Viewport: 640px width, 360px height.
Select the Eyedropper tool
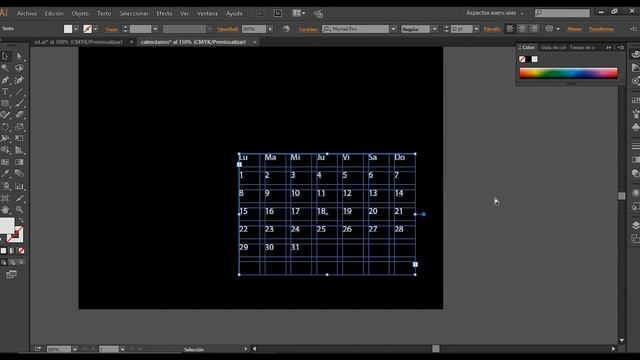pos(5,173)
